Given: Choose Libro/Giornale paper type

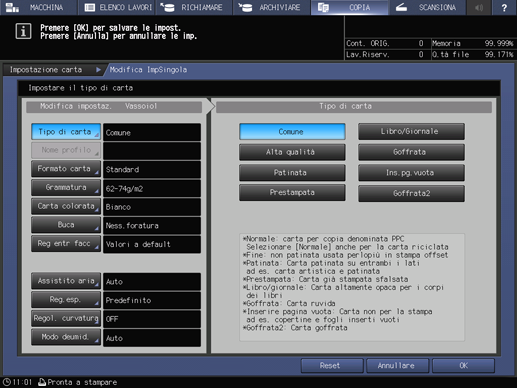Looking at the screenshot, I should pos(411,132).
